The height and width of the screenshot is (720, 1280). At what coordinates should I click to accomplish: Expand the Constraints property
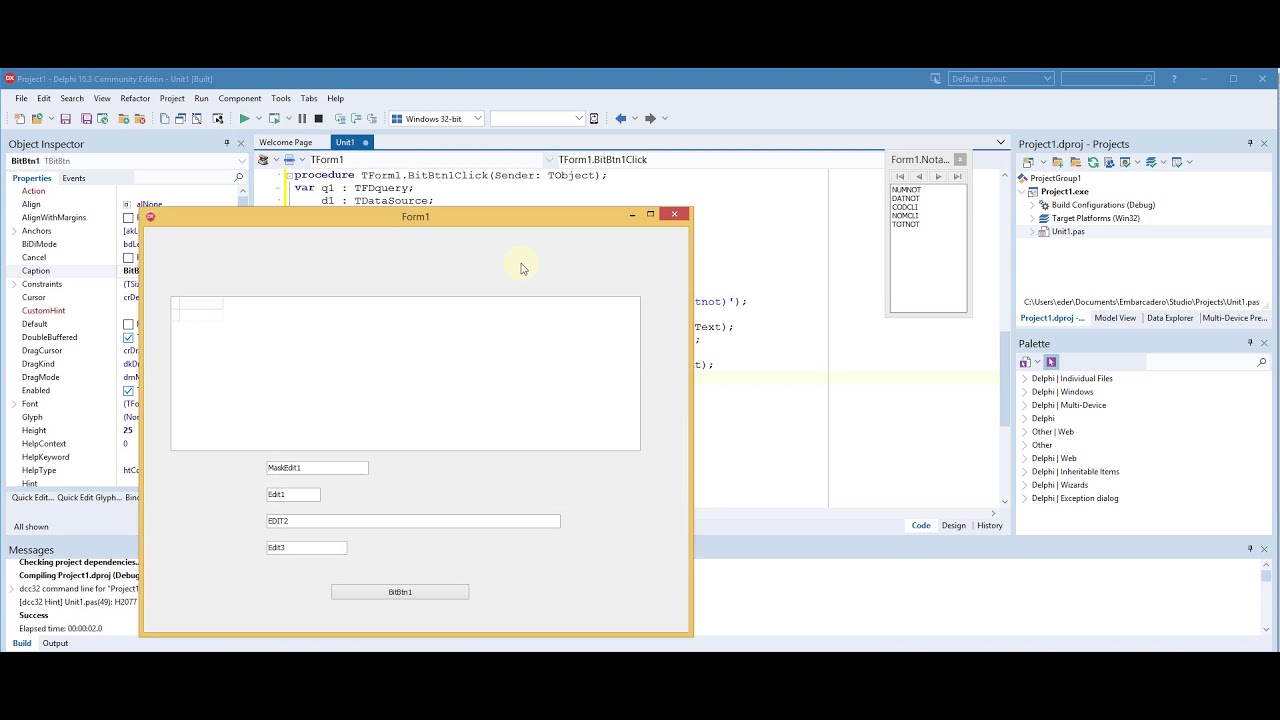coord(14,284)
